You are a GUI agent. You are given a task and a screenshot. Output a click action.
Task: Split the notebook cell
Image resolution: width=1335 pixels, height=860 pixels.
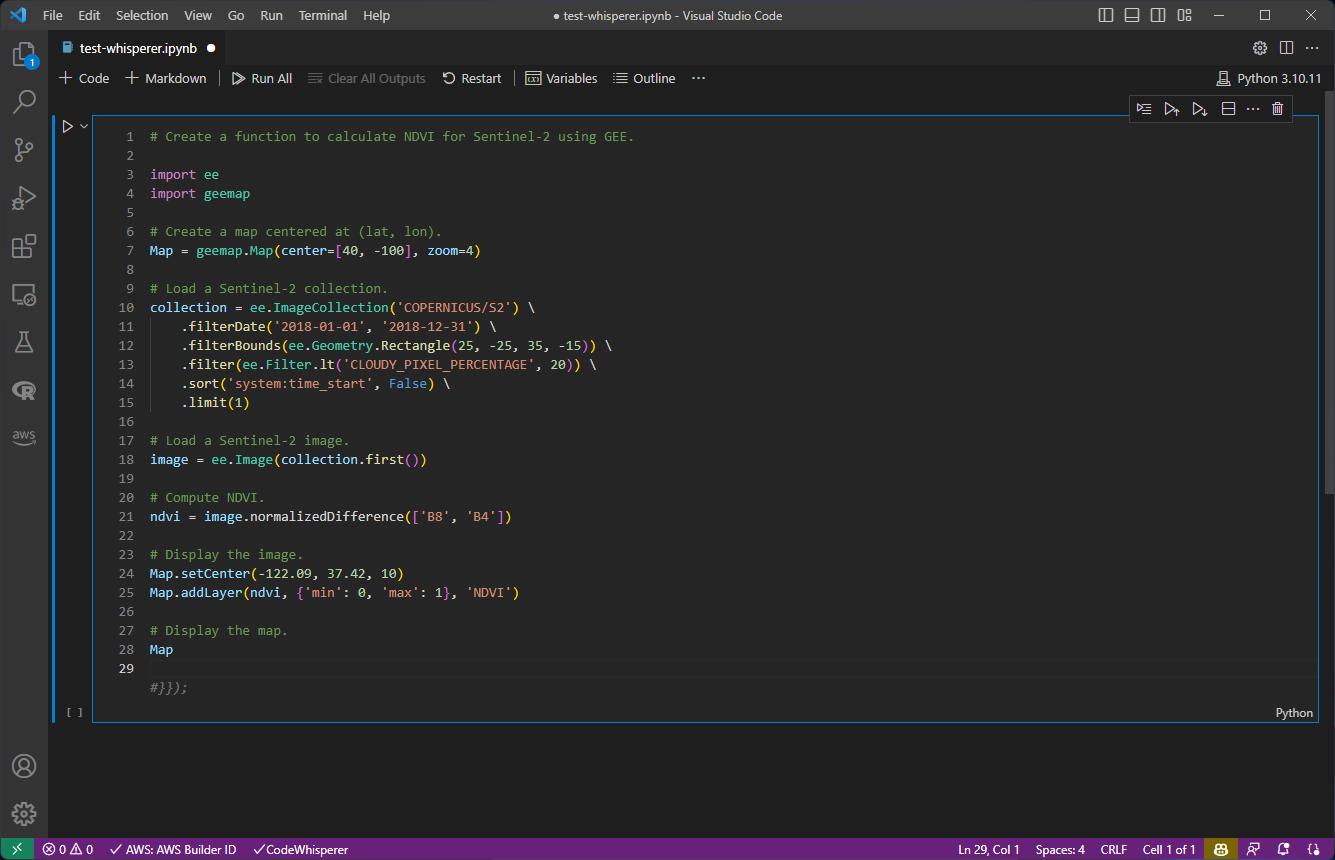(1227, 108)
